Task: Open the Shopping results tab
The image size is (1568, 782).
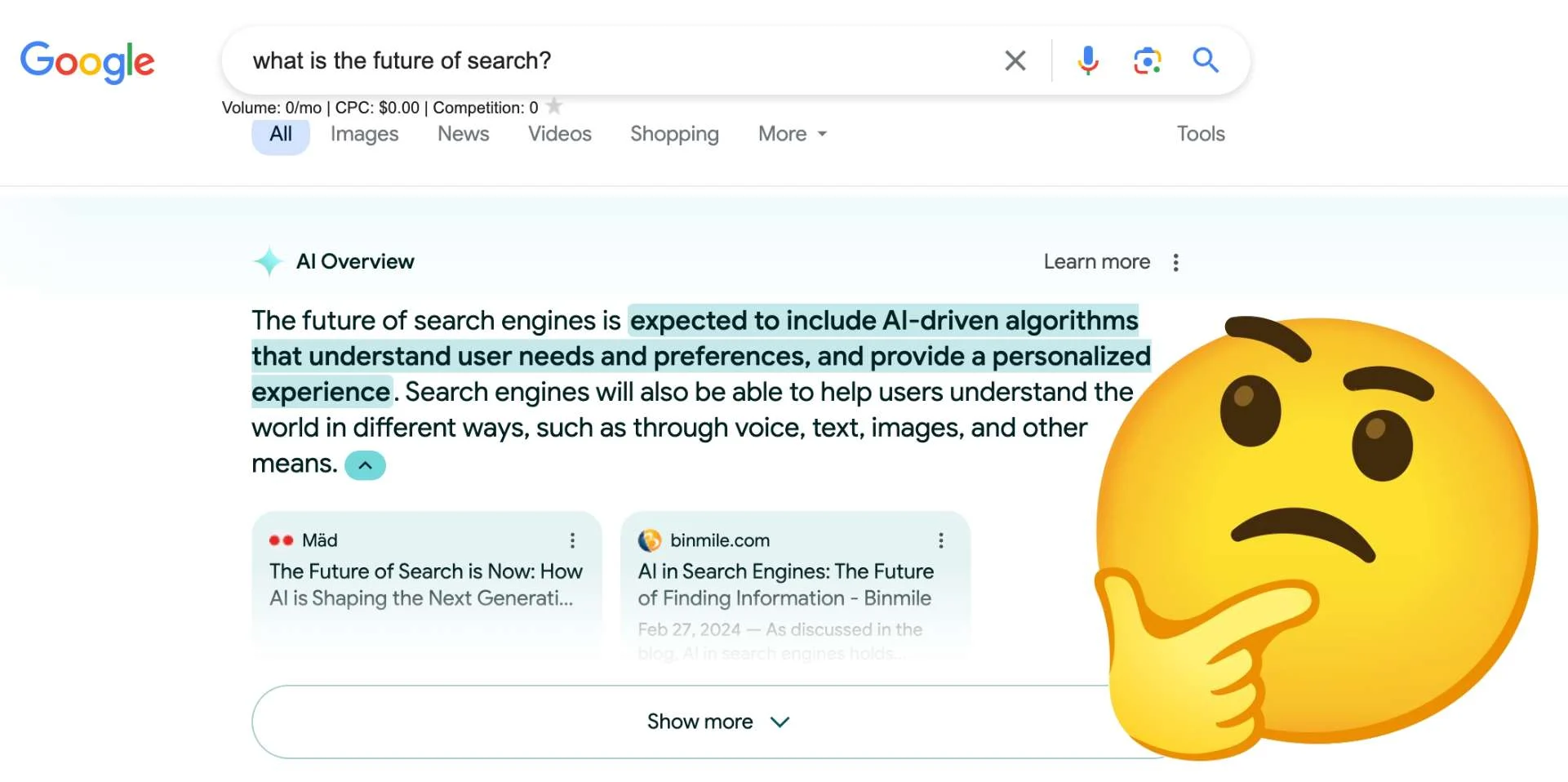Action: pyautogui.click(x=674, y=134)
